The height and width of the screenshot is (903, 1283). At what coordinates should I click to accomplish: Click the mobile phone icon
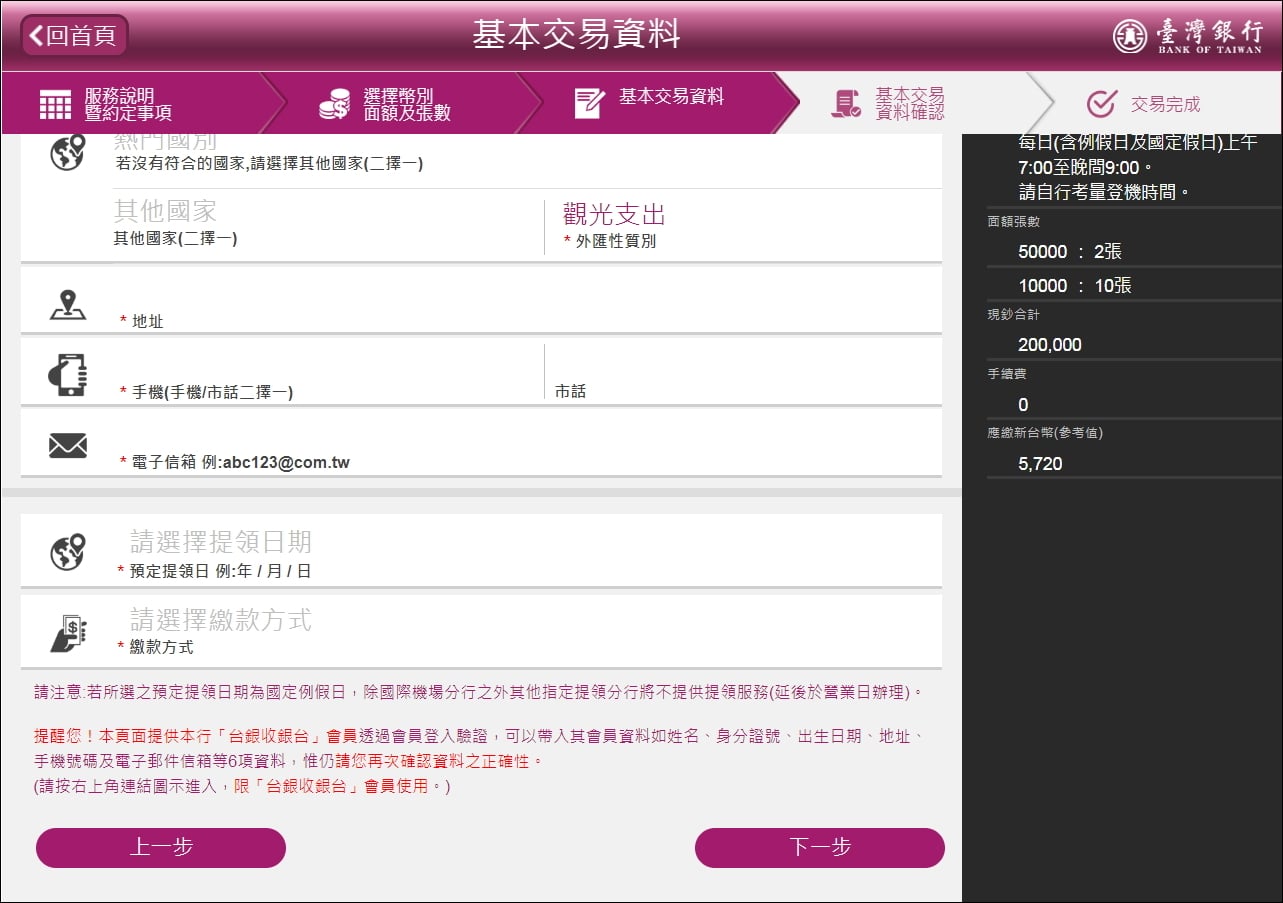tap(68, 375)
